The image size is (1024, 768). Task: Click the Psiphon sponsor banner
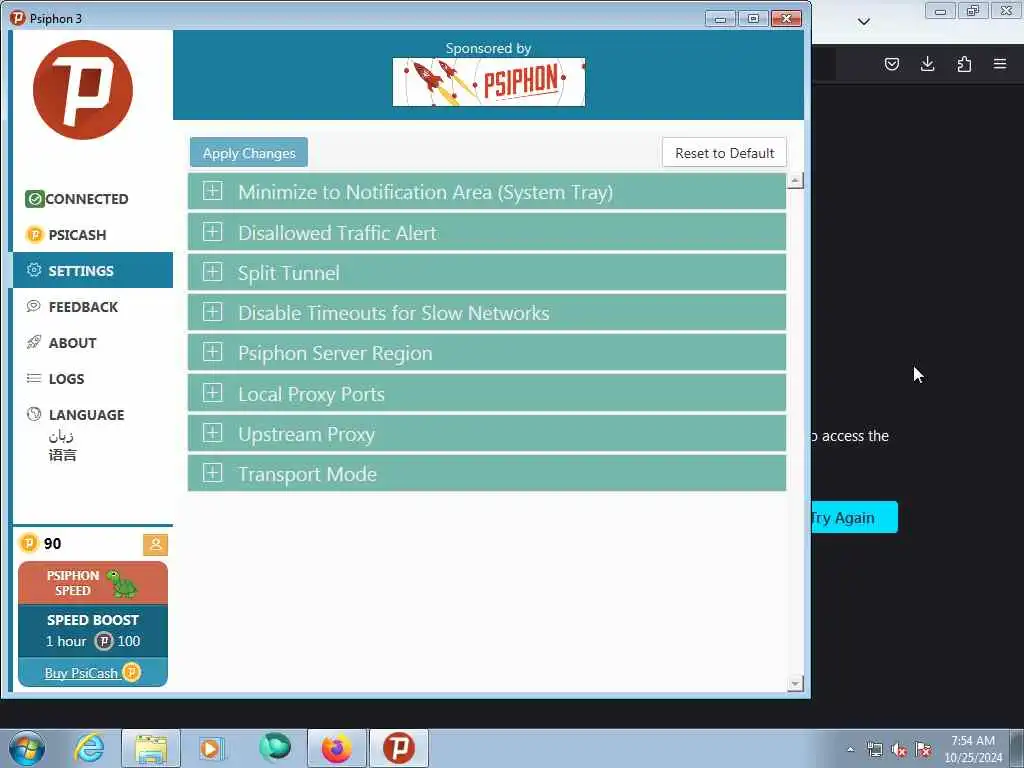click(x=488, y=82)
